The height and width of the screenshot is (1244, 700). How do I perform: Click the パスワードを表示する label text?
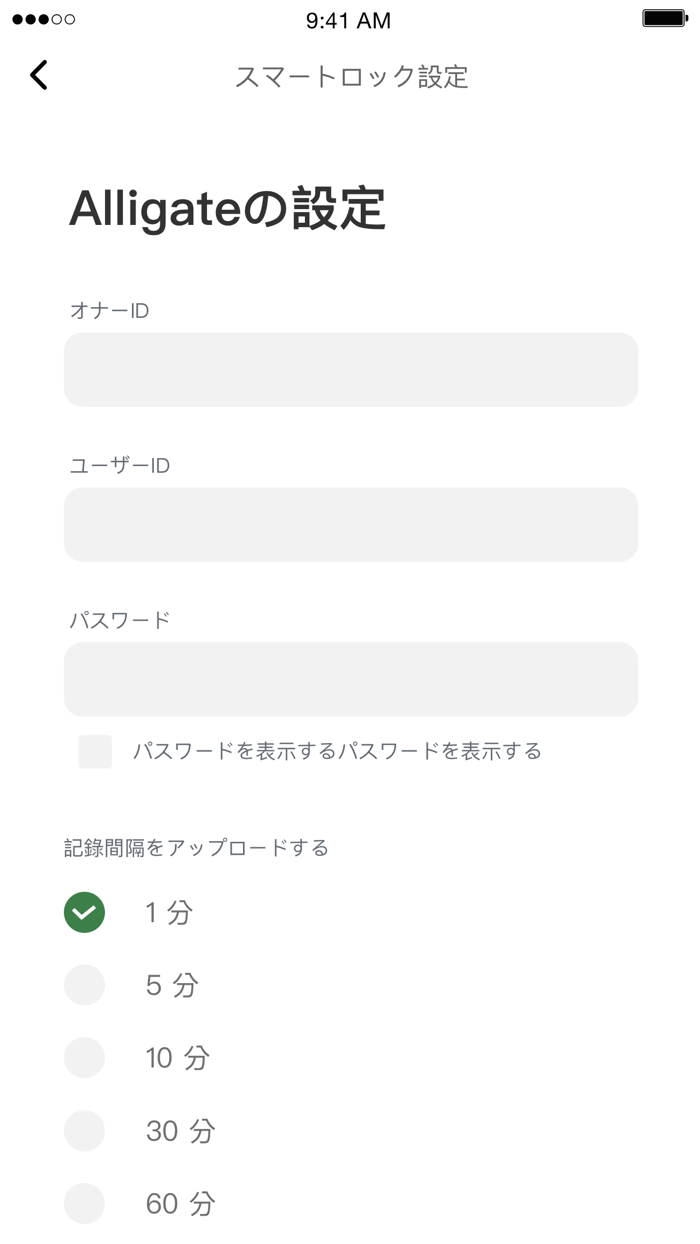point(337,751)
